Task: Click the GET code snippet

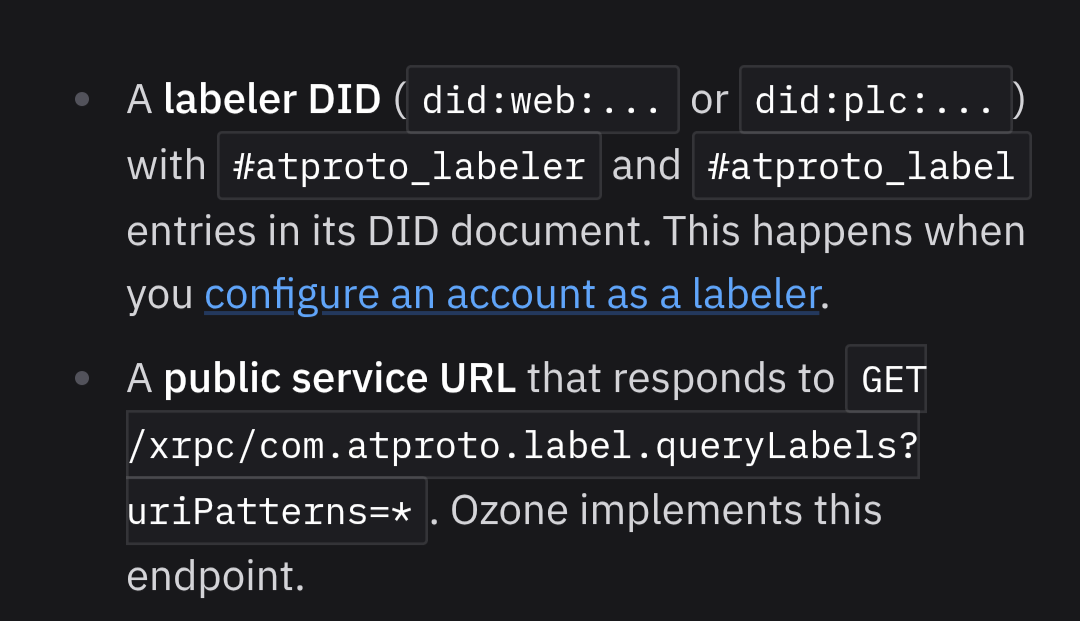Action: [x=886, y=379]
